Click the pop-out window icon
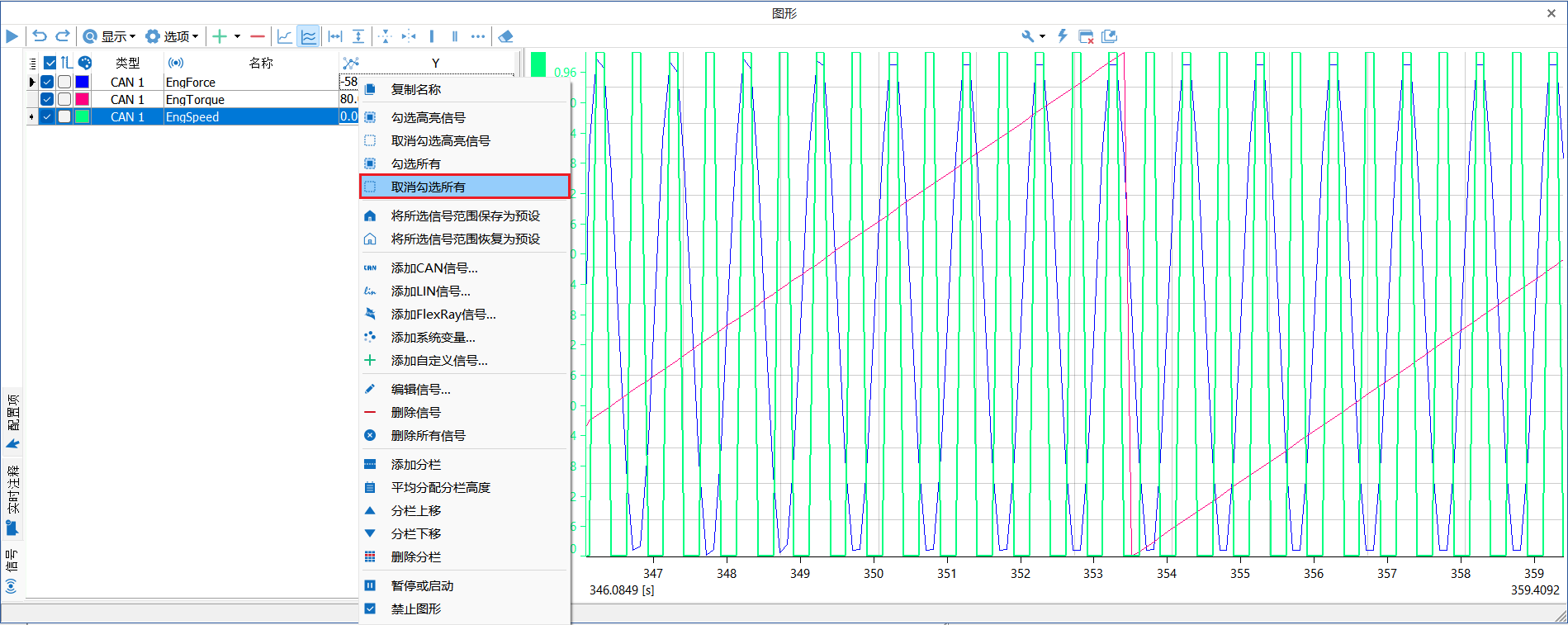This screenshot has width=1568, height=625. (1109, 36)
